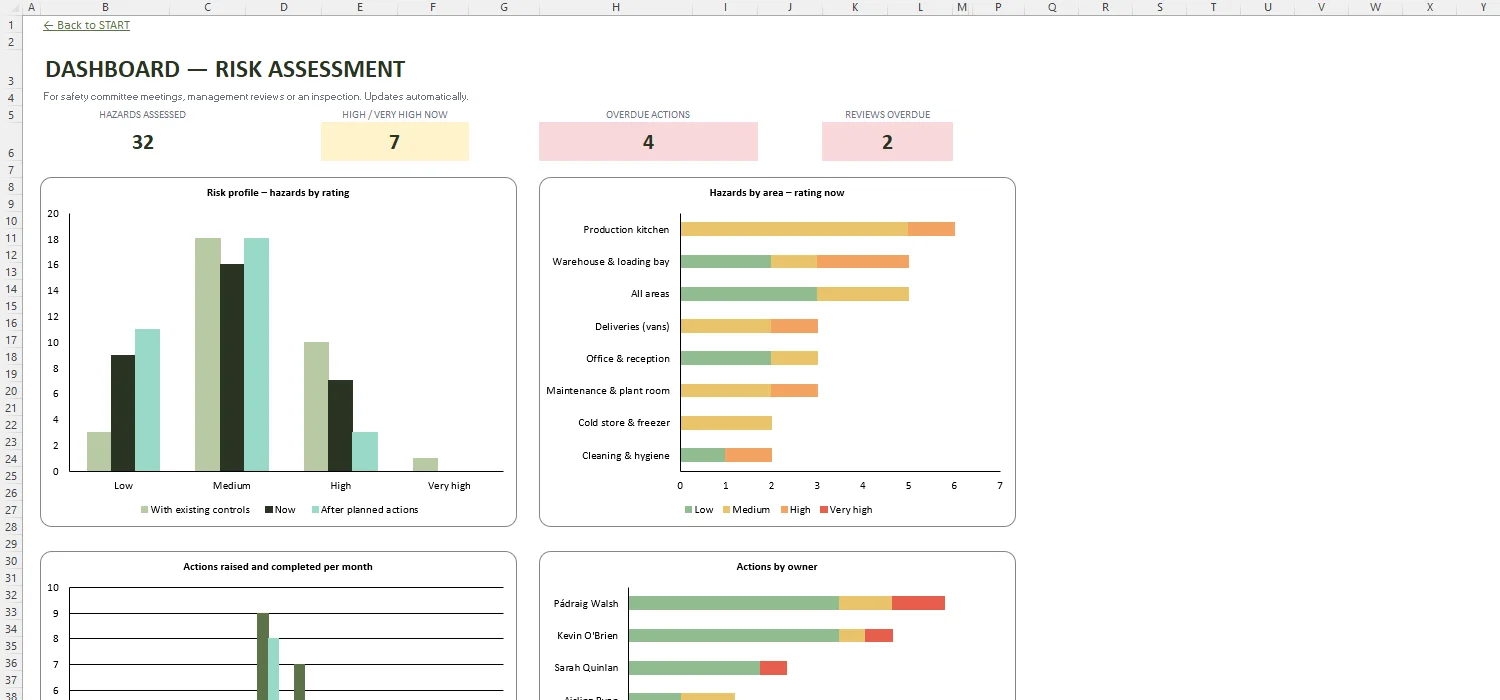The image size is (1500, 700).
Task: Click the Pádraig Walsh owner label
Action: [x=586, y=604]
